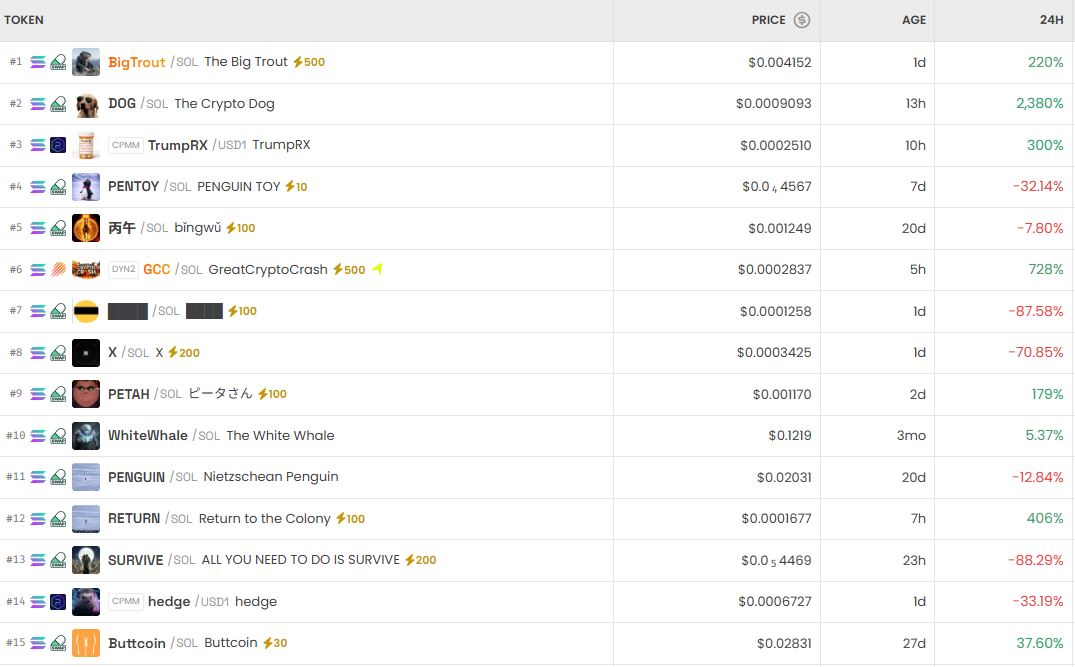
Task: Select the Raydium icon on the TrumpRX row
Action: tap(57, 145)
